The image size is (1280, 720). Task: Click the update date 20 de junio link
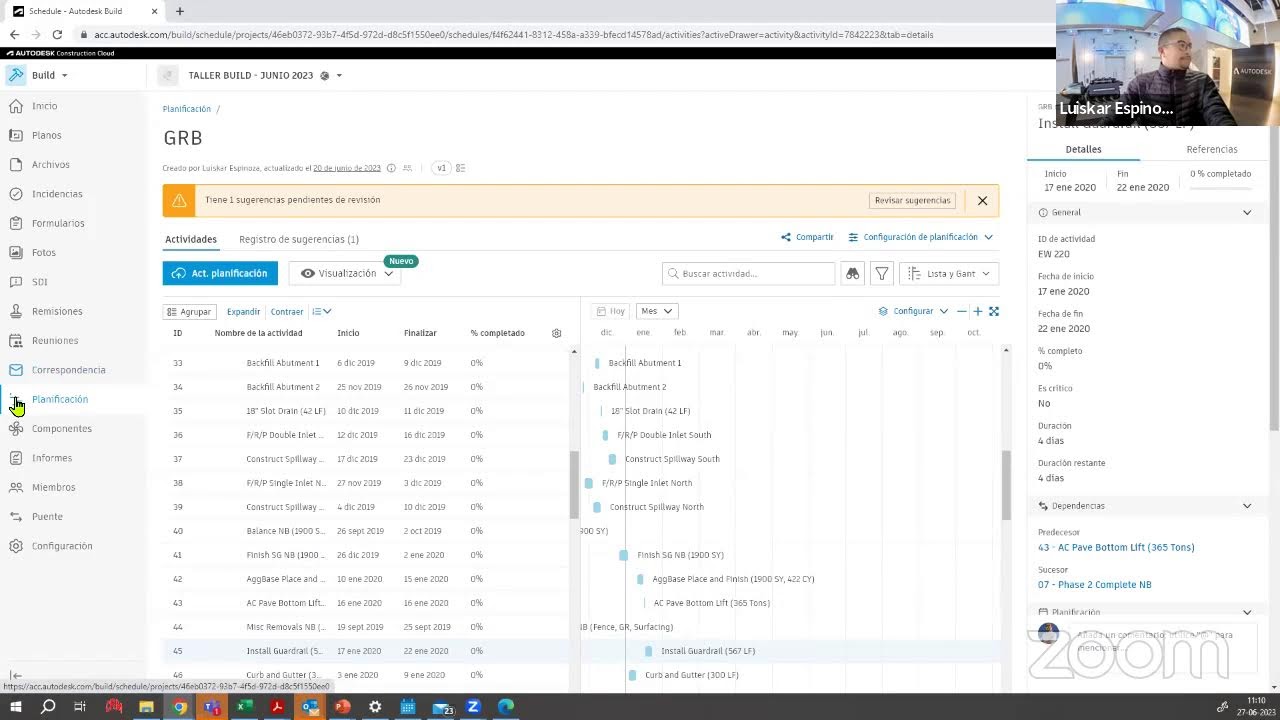click(347, 168)
